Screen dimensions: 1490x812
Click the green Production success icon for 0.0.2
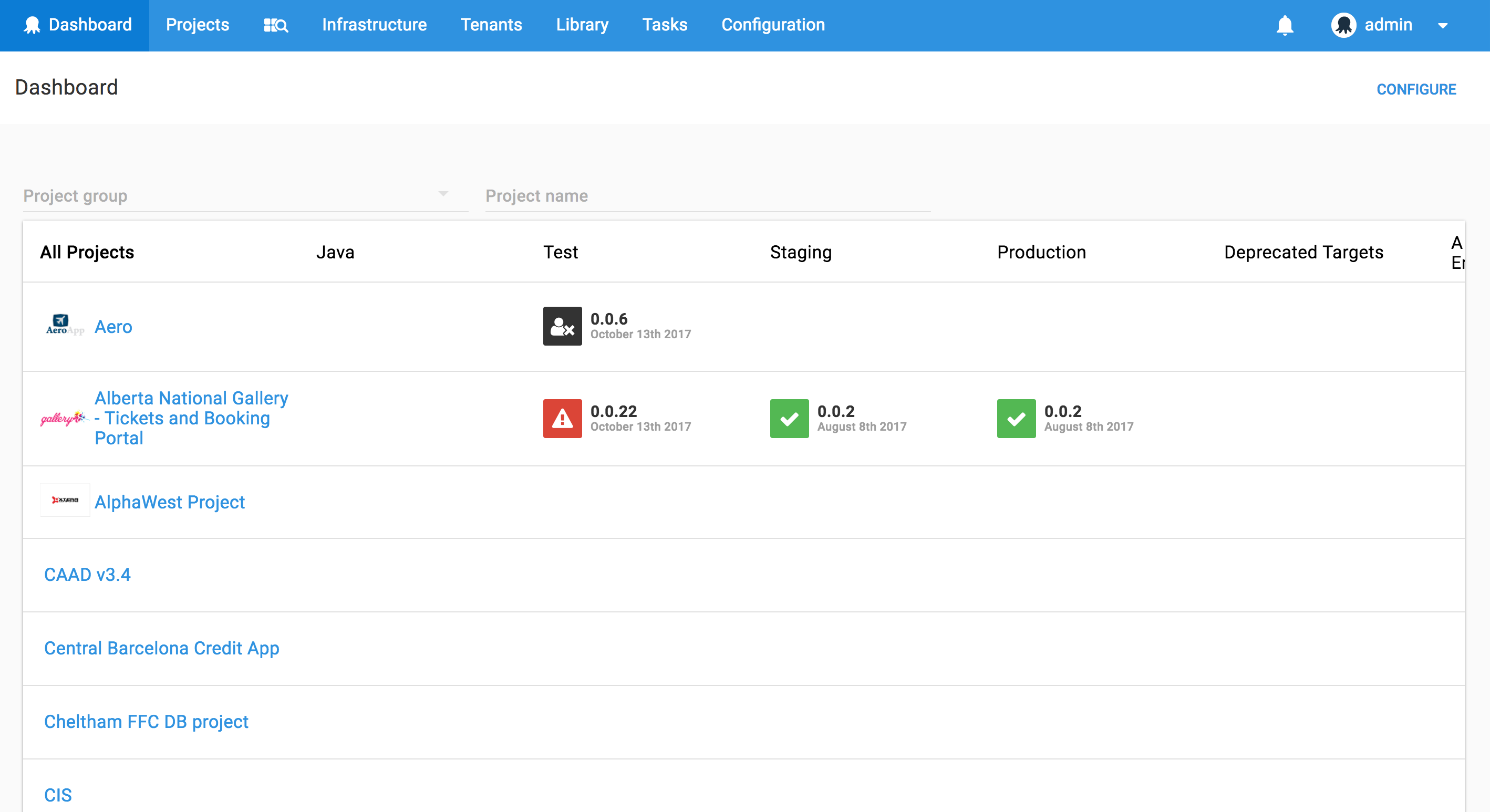[x=1016, y=419]
